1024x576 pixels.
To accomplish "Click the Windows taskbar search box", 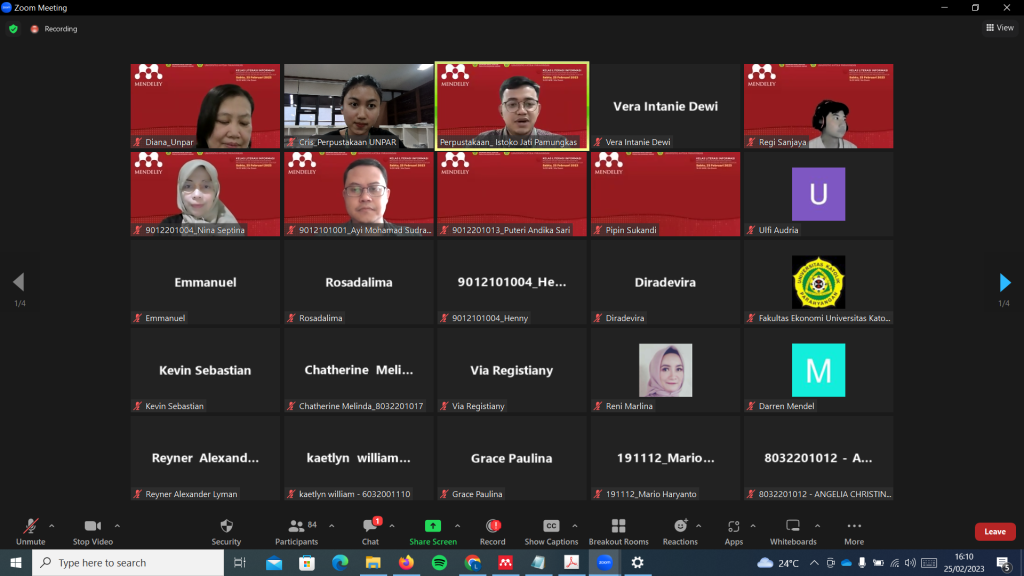I will point(128,563).
